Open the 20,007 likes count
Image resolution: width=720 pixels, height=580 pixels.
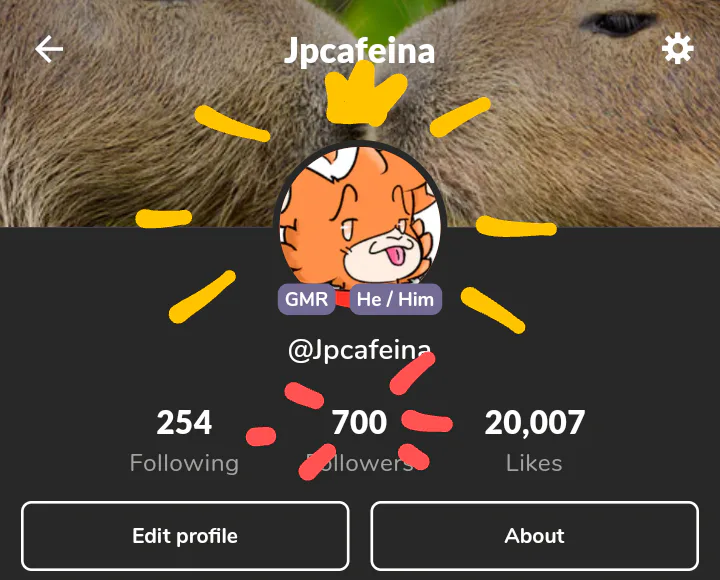534,422
